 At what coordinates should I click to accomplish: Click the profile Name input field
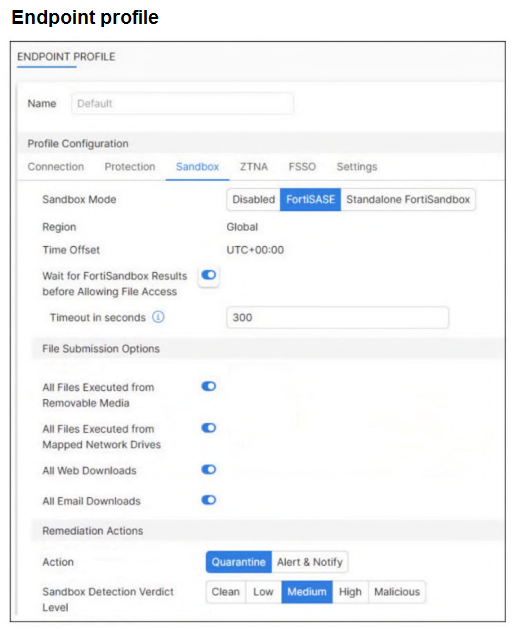coord(182,103)
